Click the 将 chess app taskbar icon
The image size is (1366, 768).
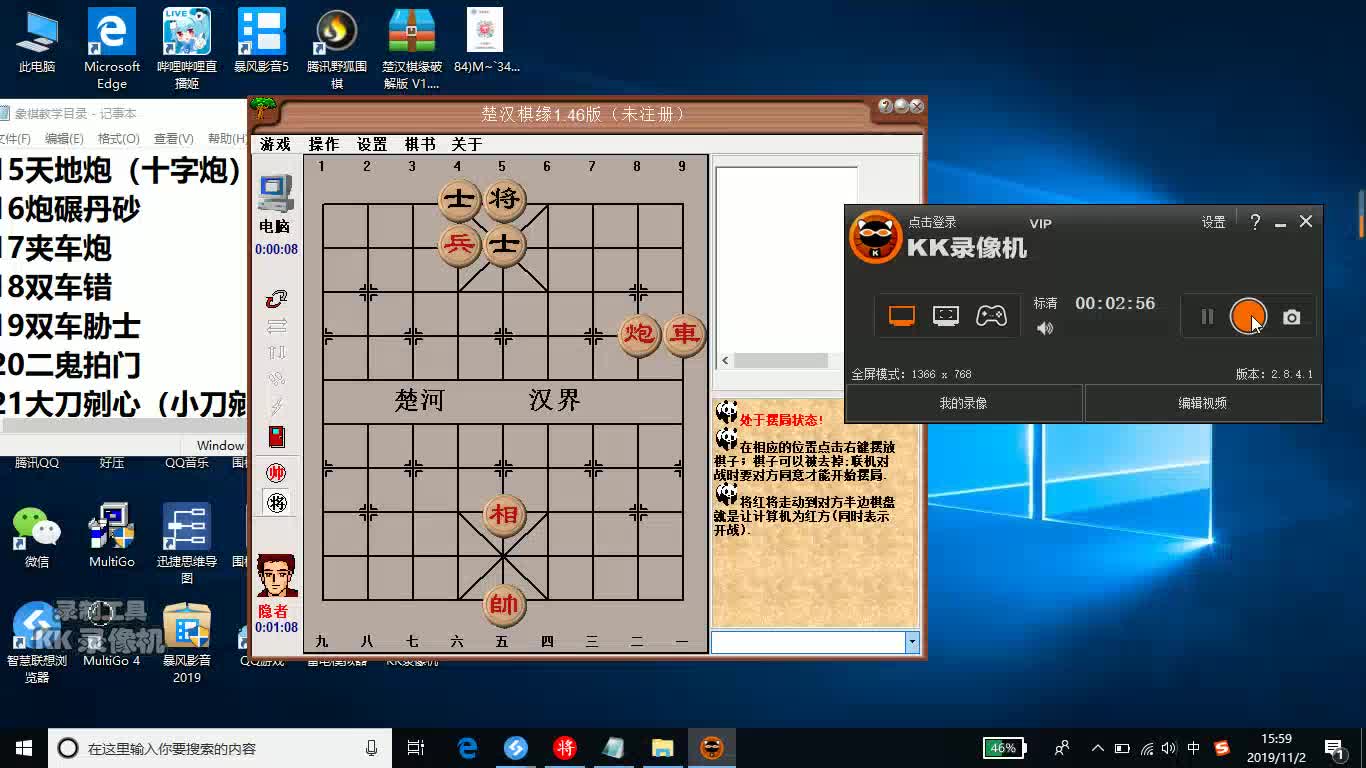(565, 748)
